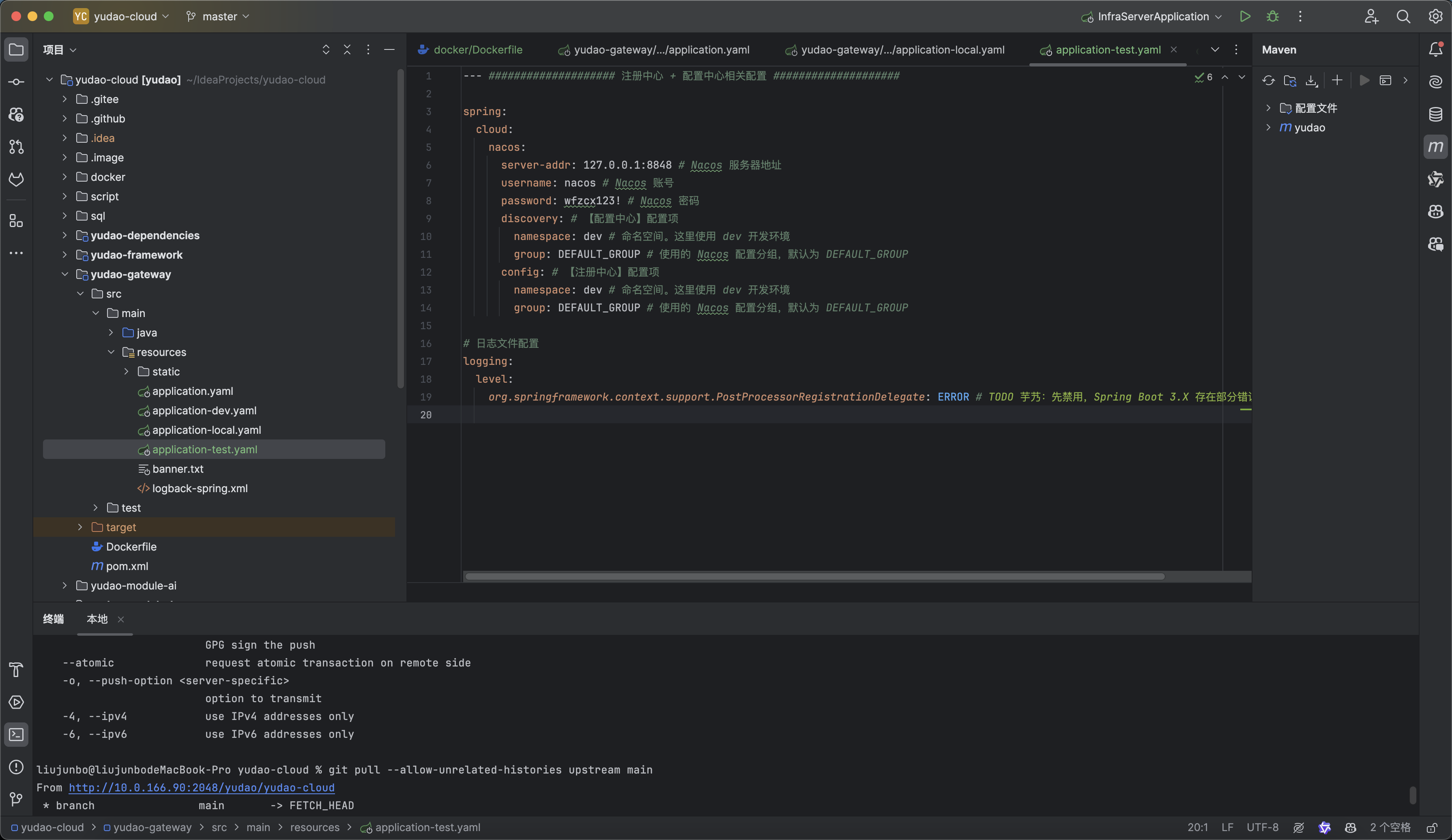Expand yudao node in Maven panel
1452x840 pixels.
tap(1267, 127)
